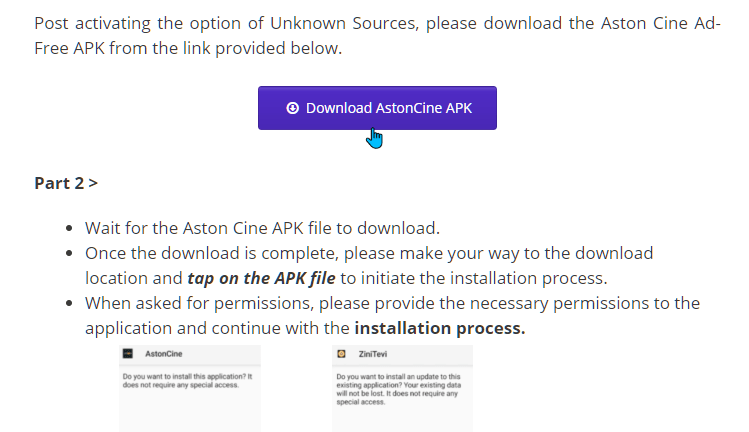The width and height of the screenshot is (749, 432).
Task: Click "Free APK from the link provided below" line
Action: point(188,48)
